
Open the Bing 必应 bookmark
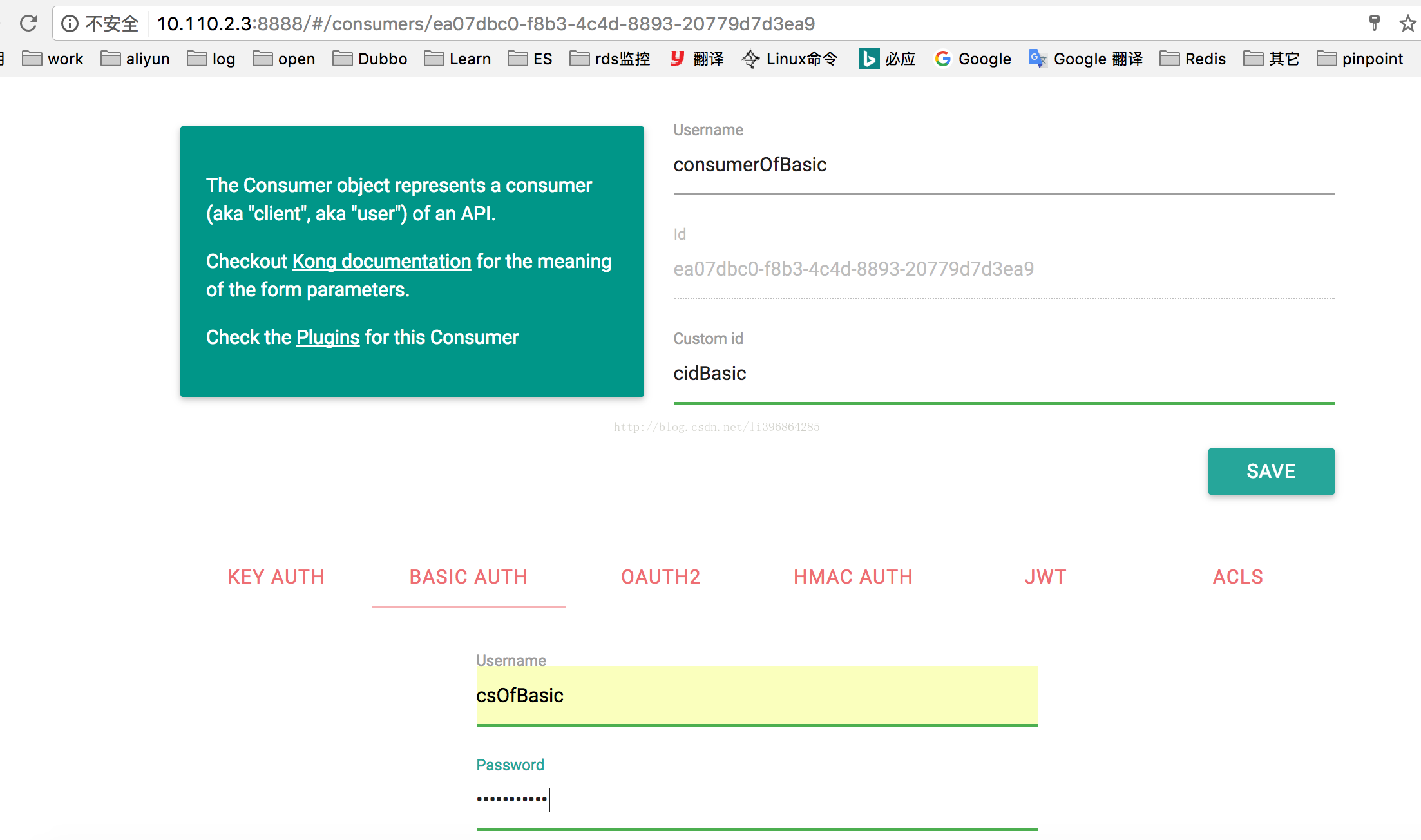(x=887, y=59)
